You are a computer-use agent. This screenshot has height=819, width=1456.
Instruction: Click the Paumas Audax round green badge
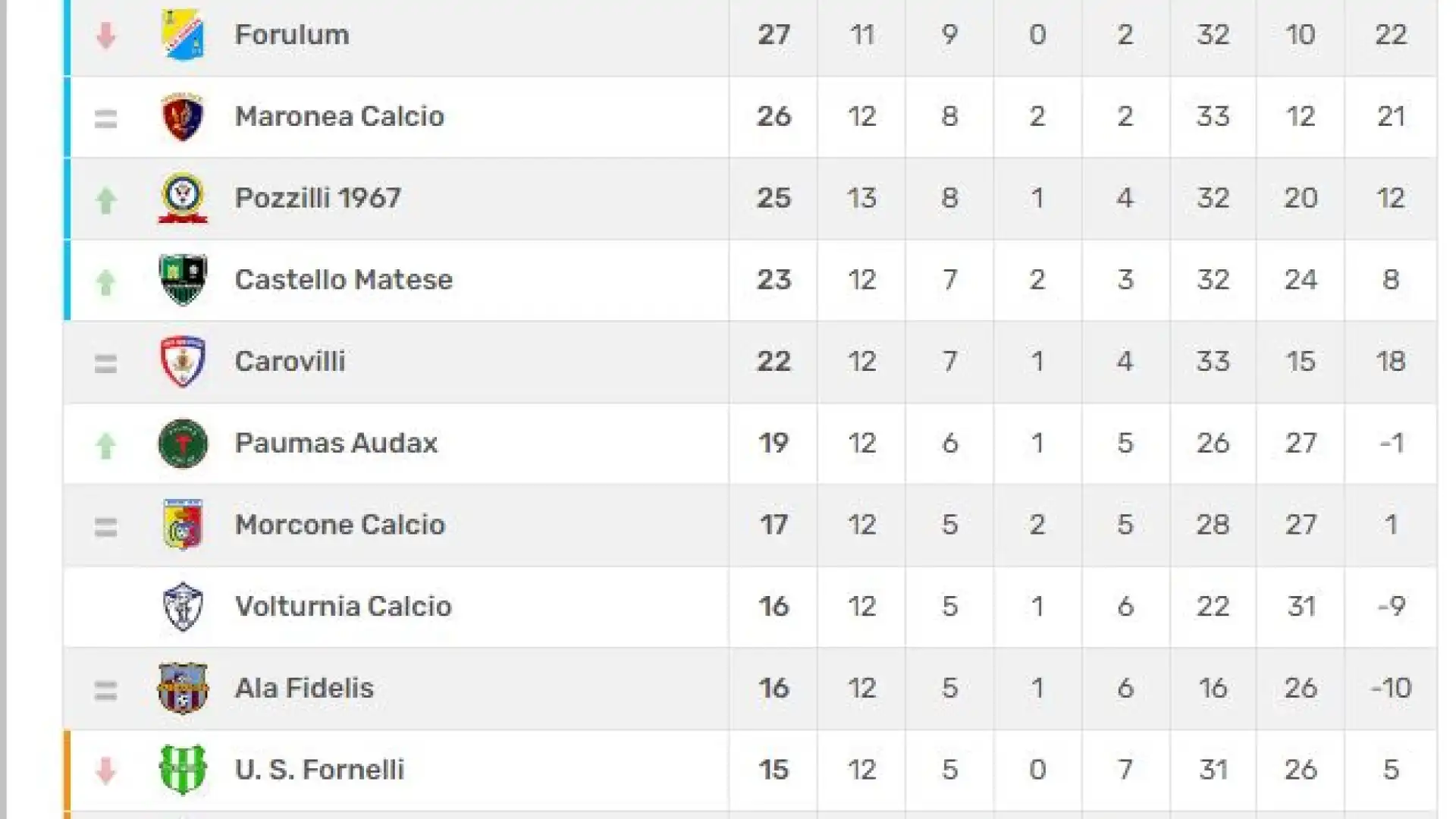click(x=183, y=444)
